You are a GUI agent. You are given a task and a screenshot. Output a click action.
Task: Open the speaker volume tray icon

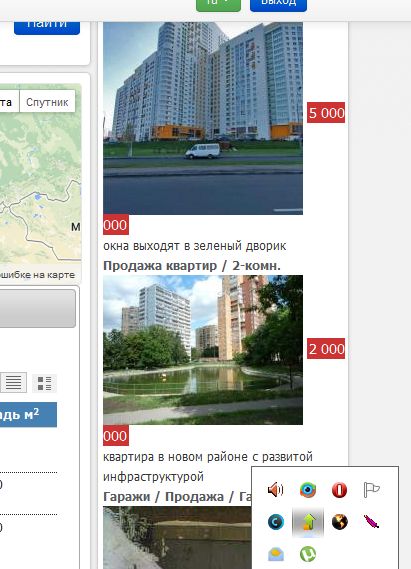pyautogui.click(x=275, y=490)
